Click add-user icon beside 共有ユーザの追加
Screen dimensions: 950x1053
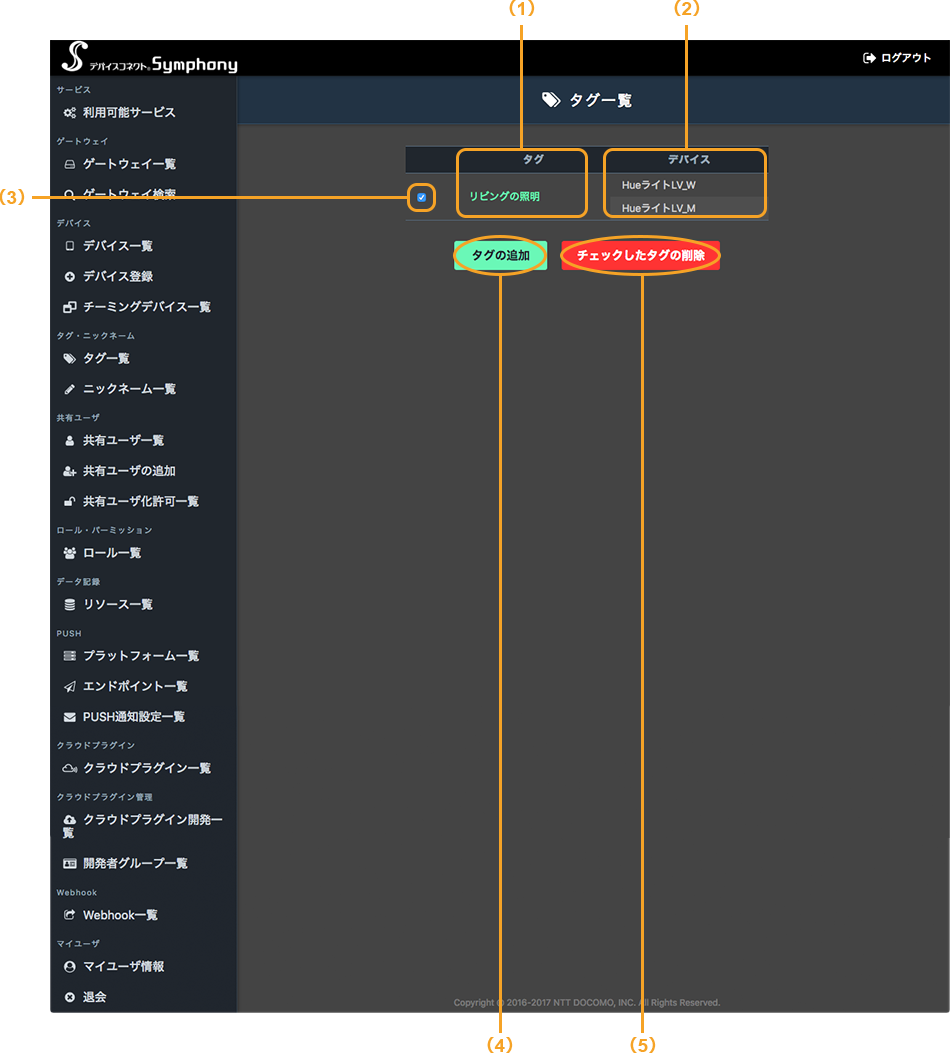[x=69, y=471]
